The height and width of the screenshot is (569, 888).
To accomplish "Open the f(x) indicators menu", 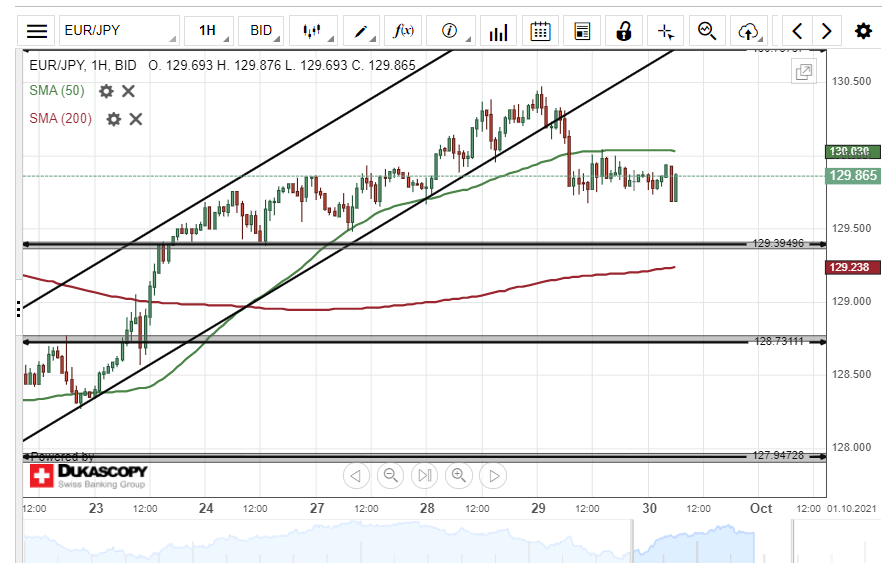I will [x=404, y=31].
